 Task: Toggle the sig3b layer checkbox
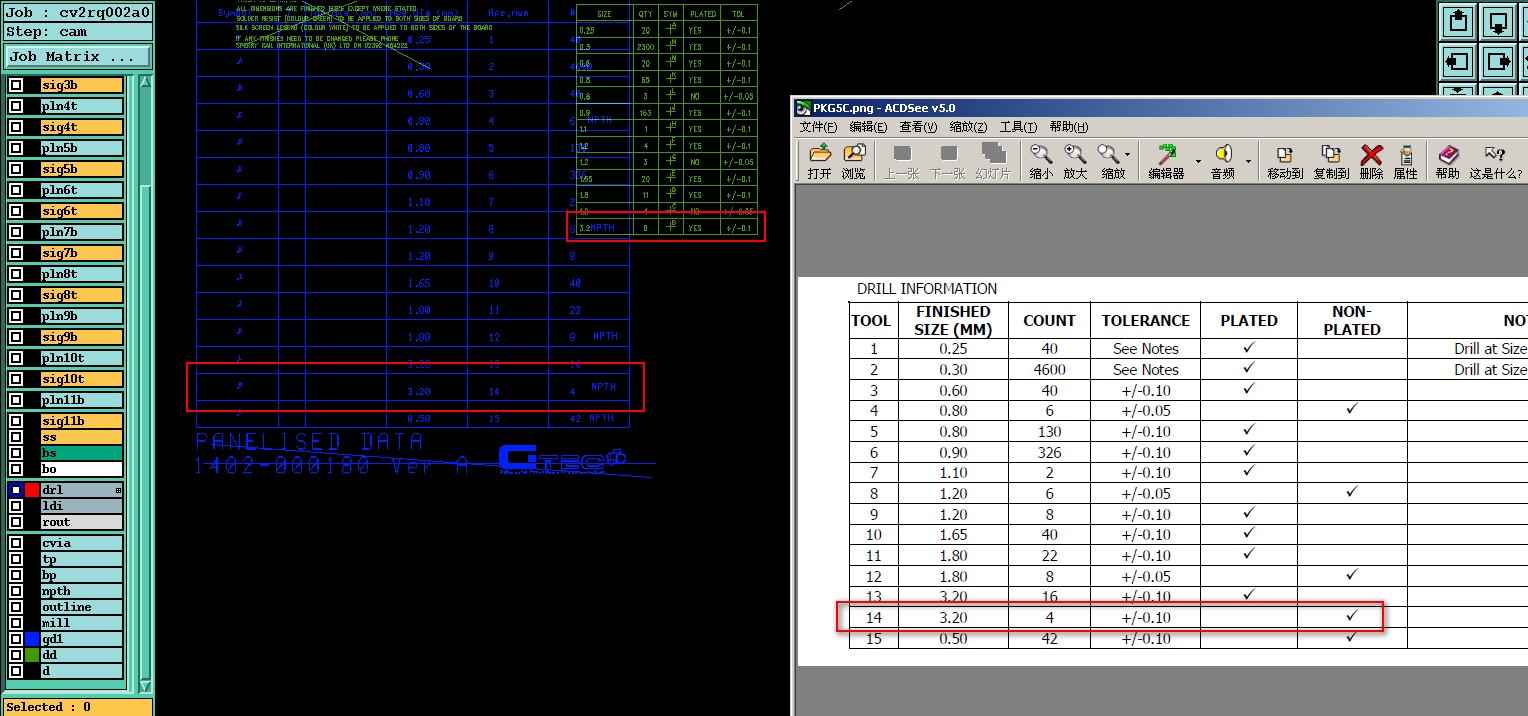pyautogui.click(x=16, y=85)
